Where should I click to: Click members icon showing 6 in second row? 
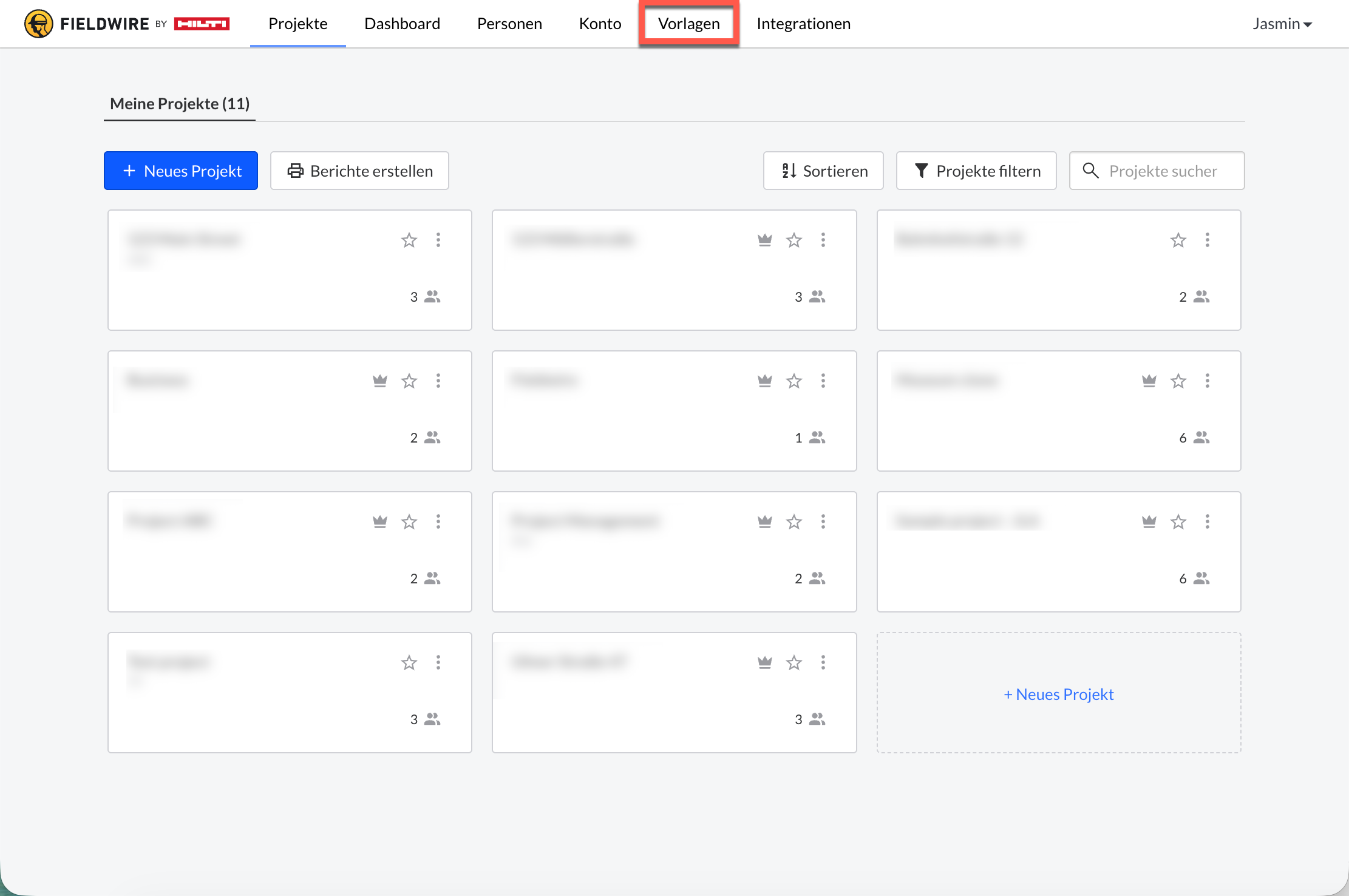coord(1201,438)
